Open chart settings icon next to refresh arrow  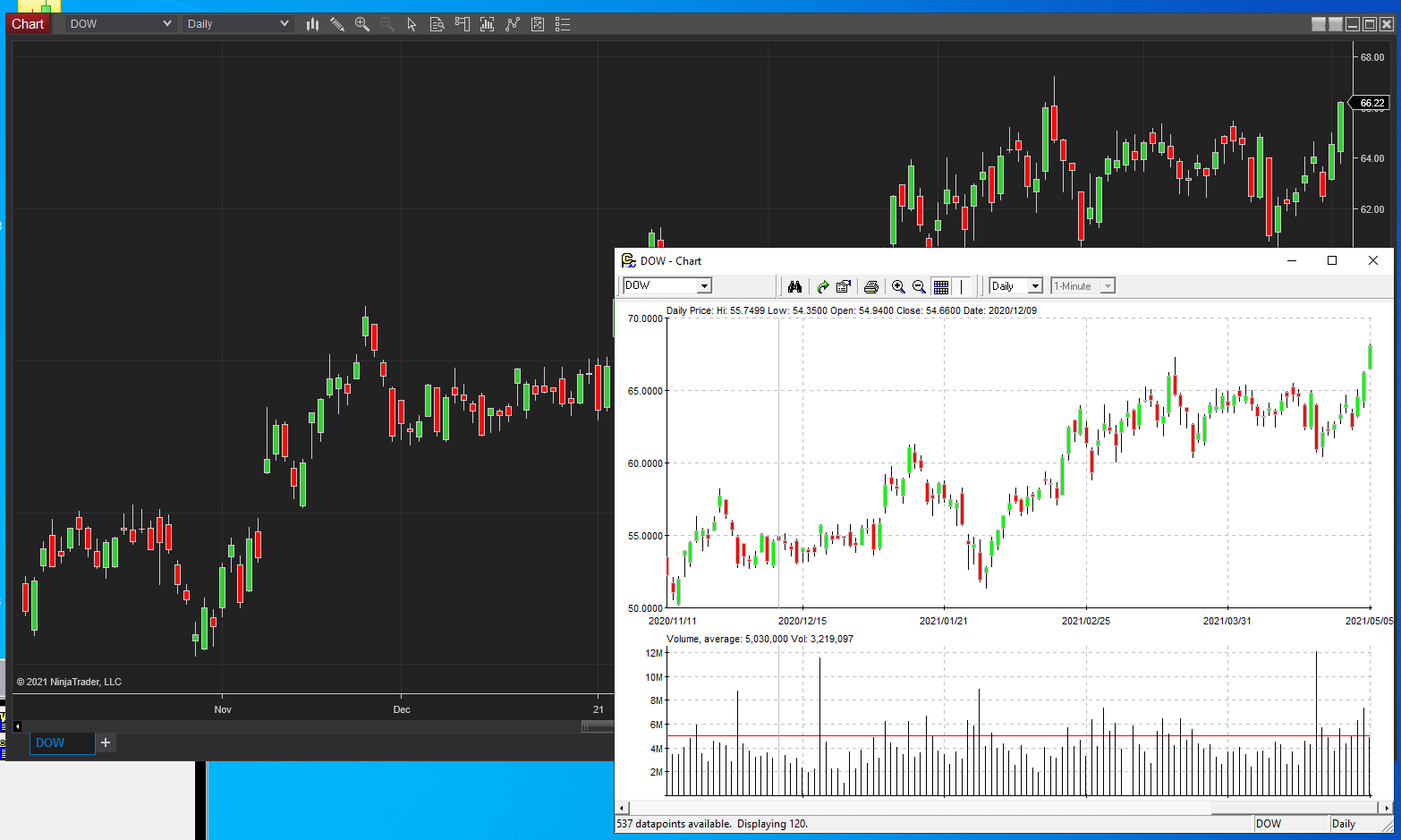click(843, 286)
